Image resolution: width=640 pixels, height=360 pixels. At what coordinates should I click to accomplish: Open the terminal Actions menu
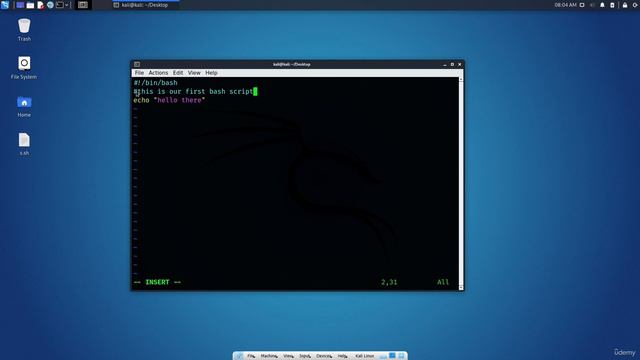pos(158,73)
